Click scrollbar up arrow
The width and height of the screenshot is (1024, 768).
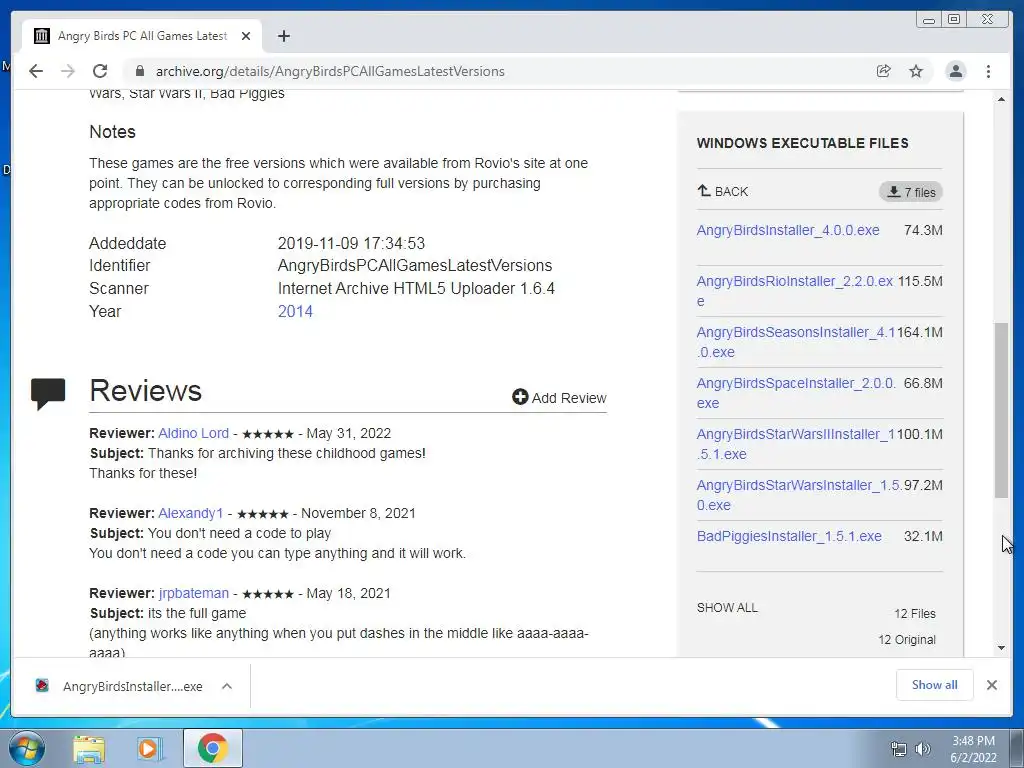pos(1001,99)
